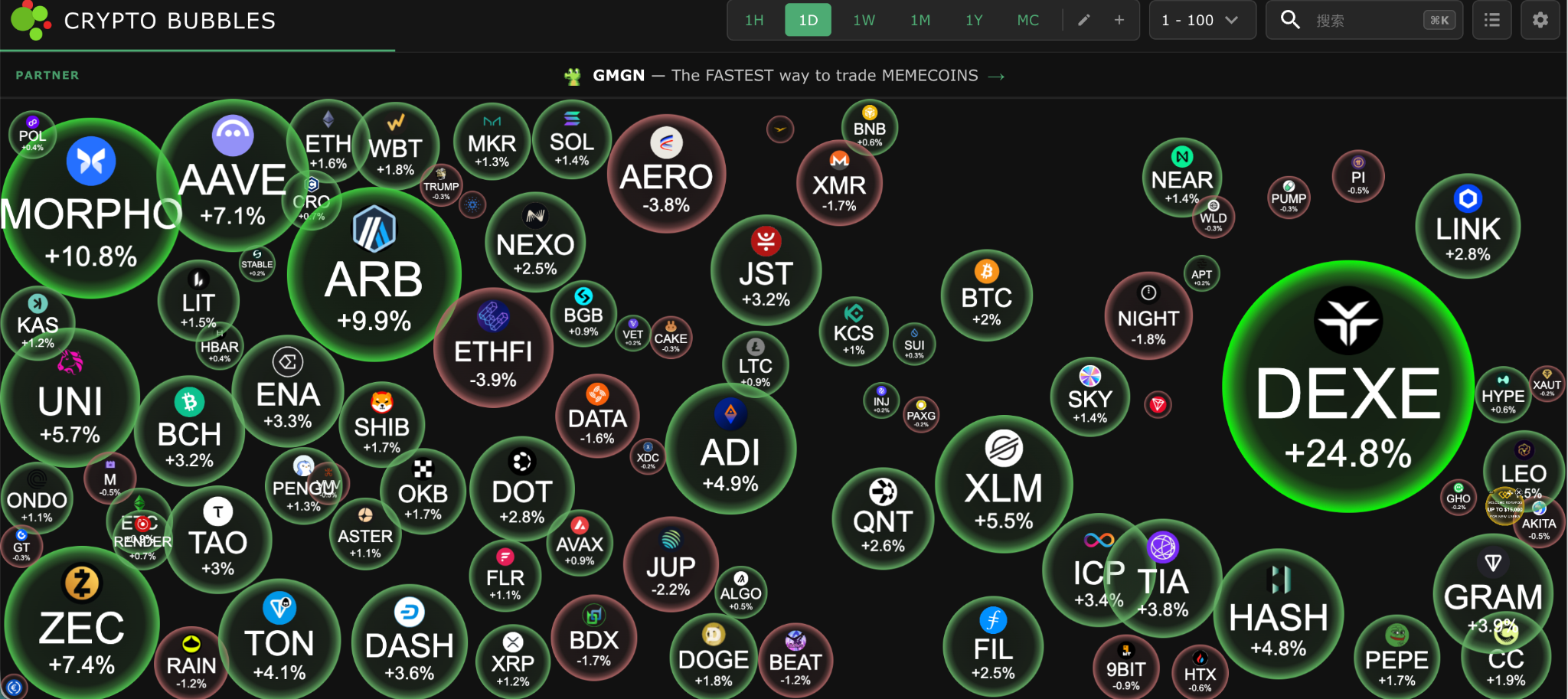Expand the 1 - 100 range dropdown

click(1202, 20)
